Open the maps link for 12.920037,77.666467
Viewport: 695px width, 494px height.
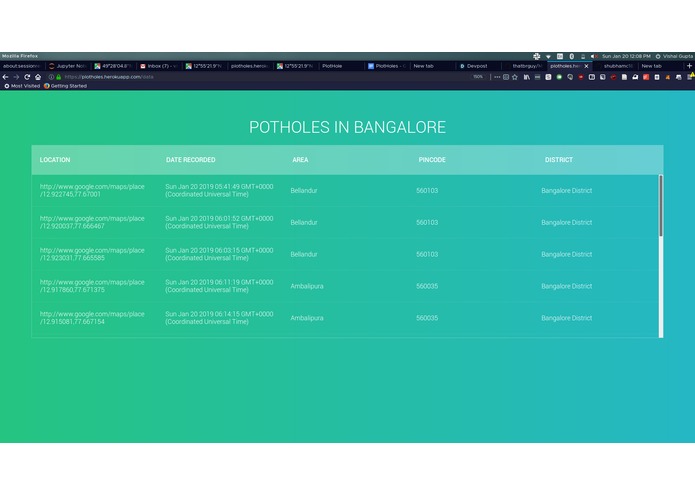click(x=92, y=222)
